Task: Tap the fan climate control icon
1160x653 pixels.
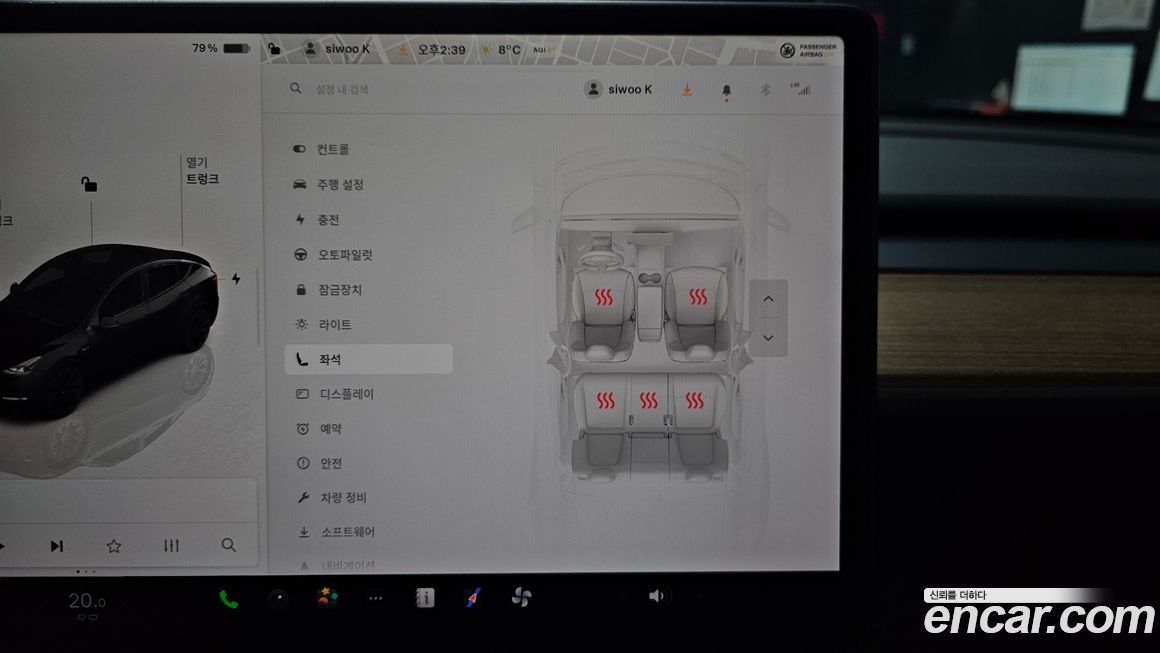Action: (521, 597)
